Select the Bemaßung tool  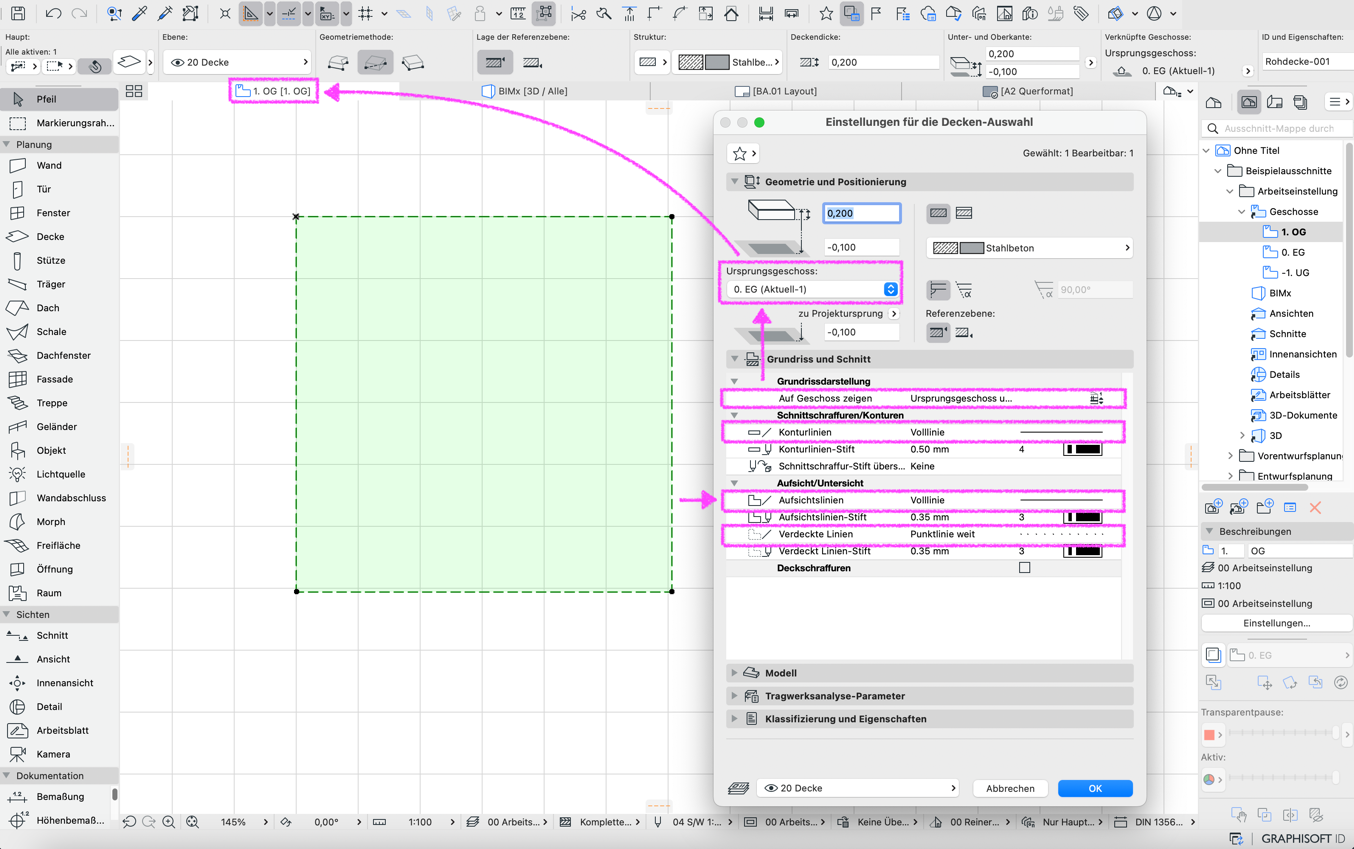[x=58, y=797]
